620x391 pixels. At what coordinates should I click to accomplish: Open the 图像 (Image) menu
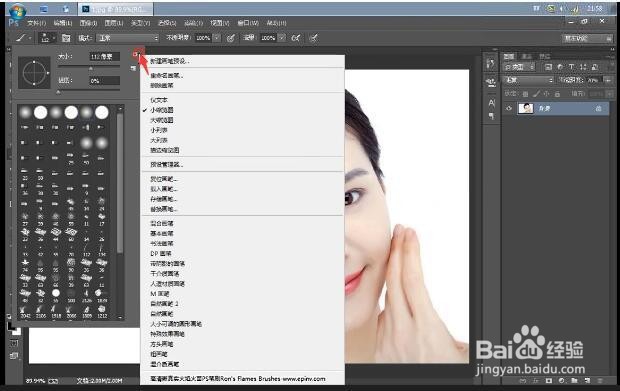(88, 23)
